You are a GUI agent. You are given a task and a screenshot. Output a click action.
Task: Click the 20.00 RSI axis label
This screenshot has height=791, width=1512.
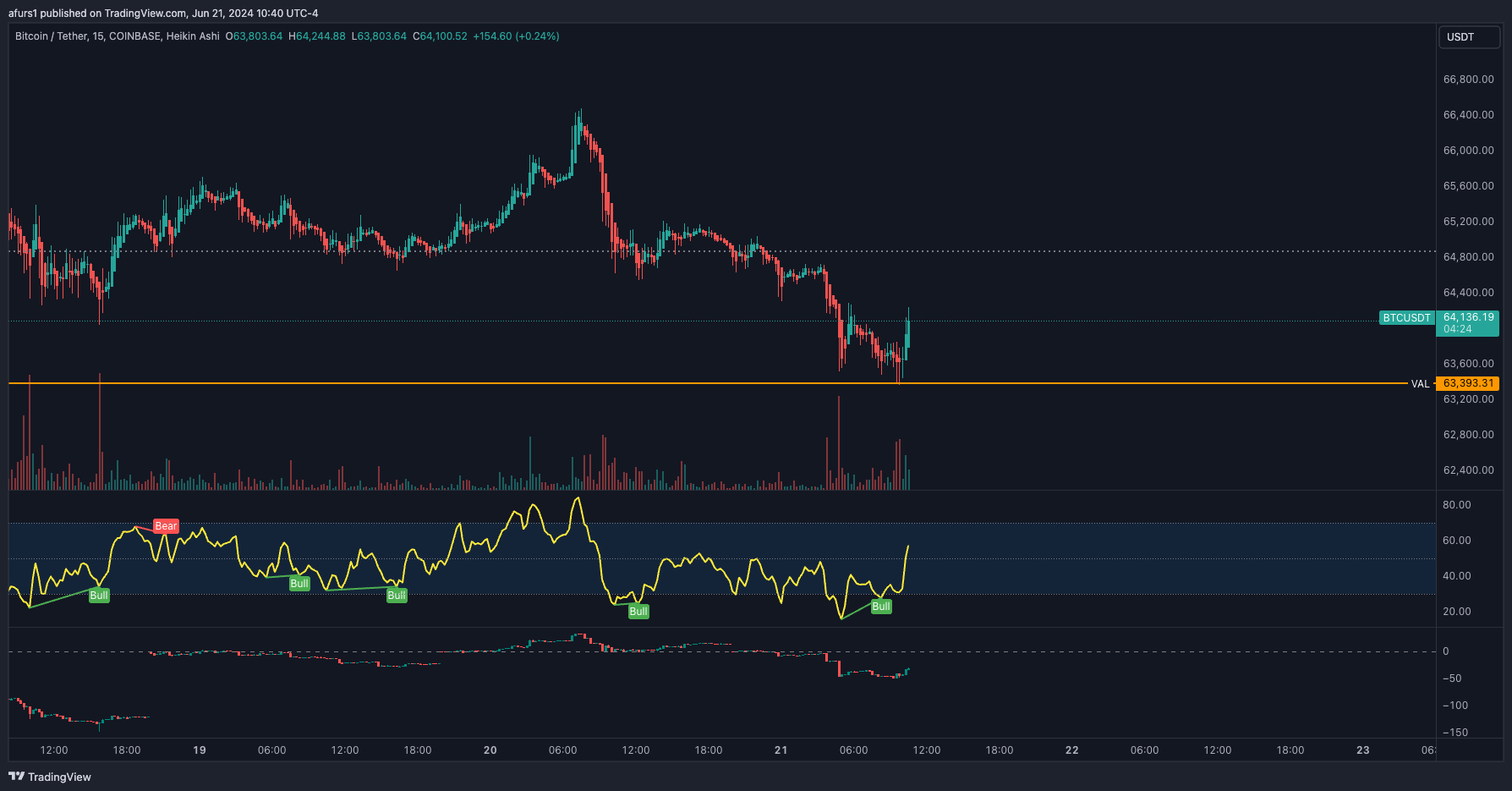click(1457, 612)
